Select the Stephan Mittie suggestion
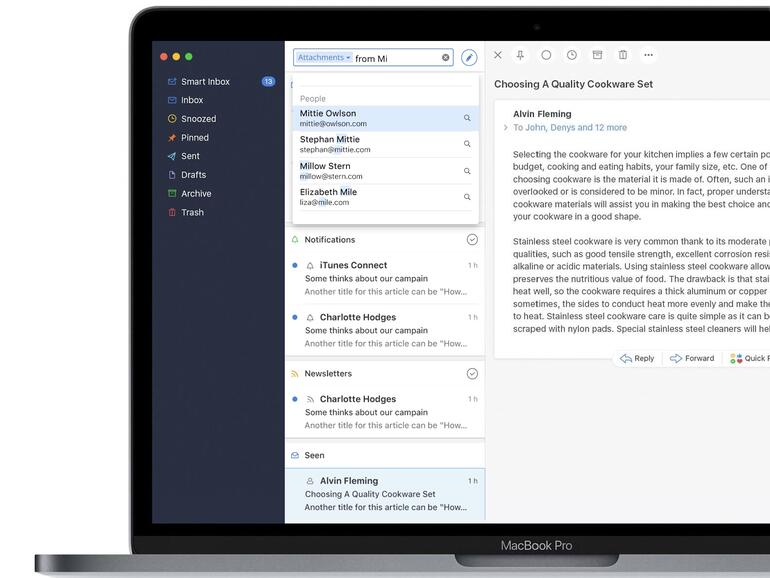This screenshot has width=770, height=578. 385,144
